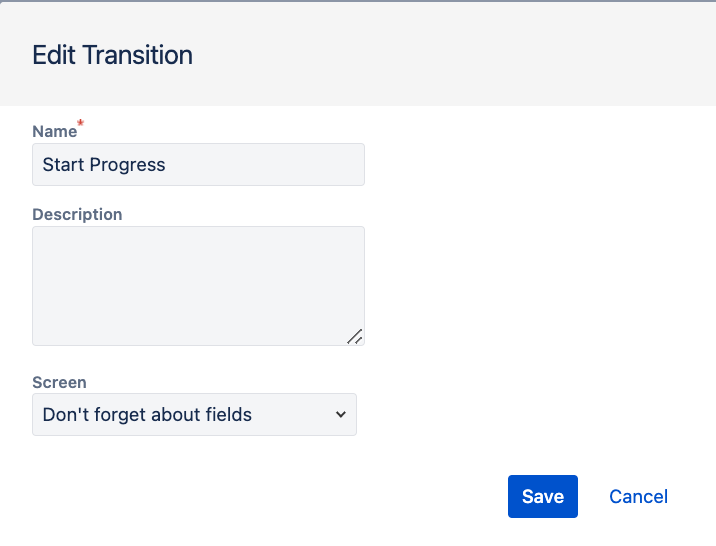Click the red required asterisk

coord(81,125)
